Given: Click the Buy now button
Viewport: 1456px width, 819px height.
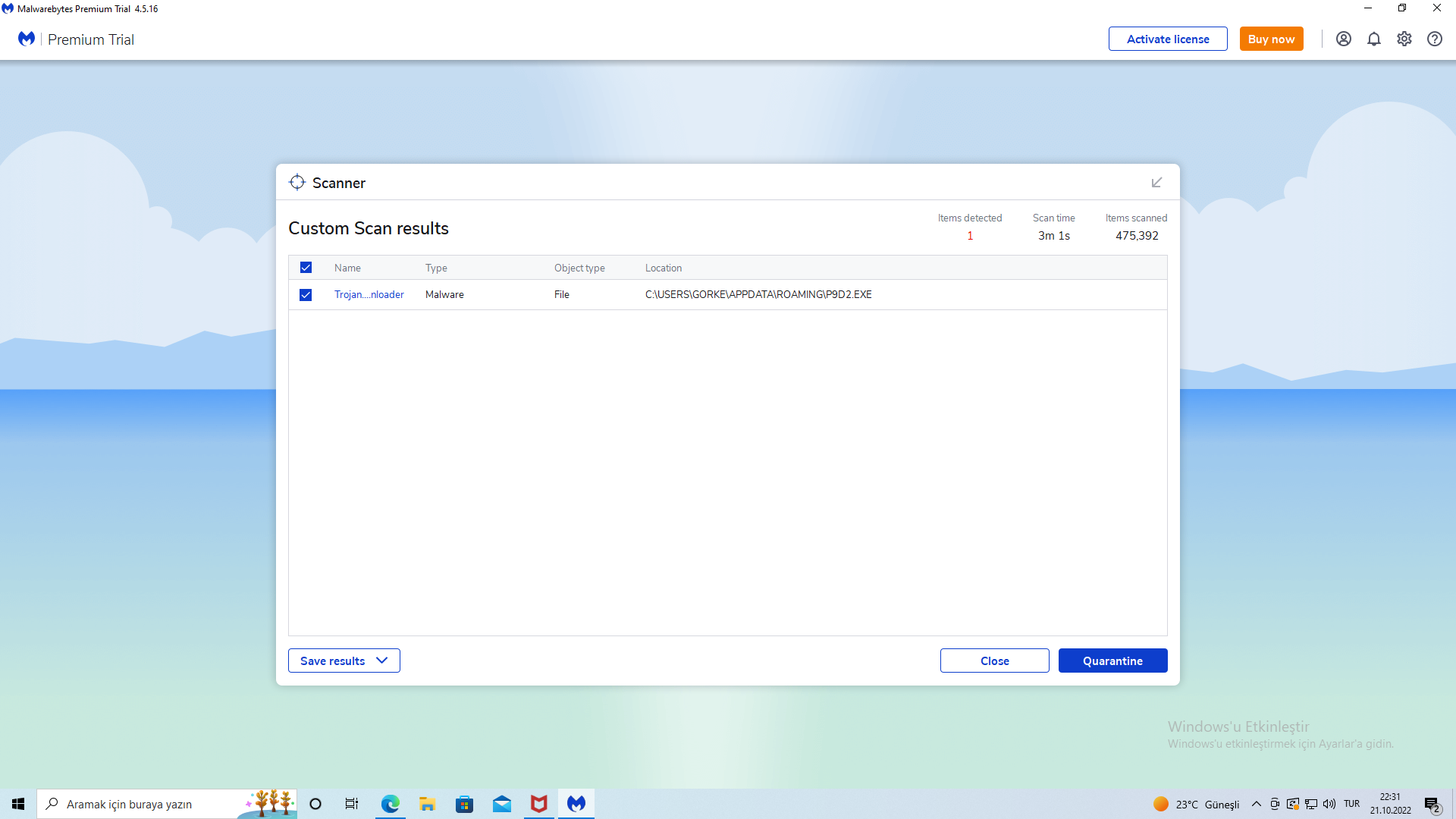Looking at the screenshot, I should [1271, 39].
